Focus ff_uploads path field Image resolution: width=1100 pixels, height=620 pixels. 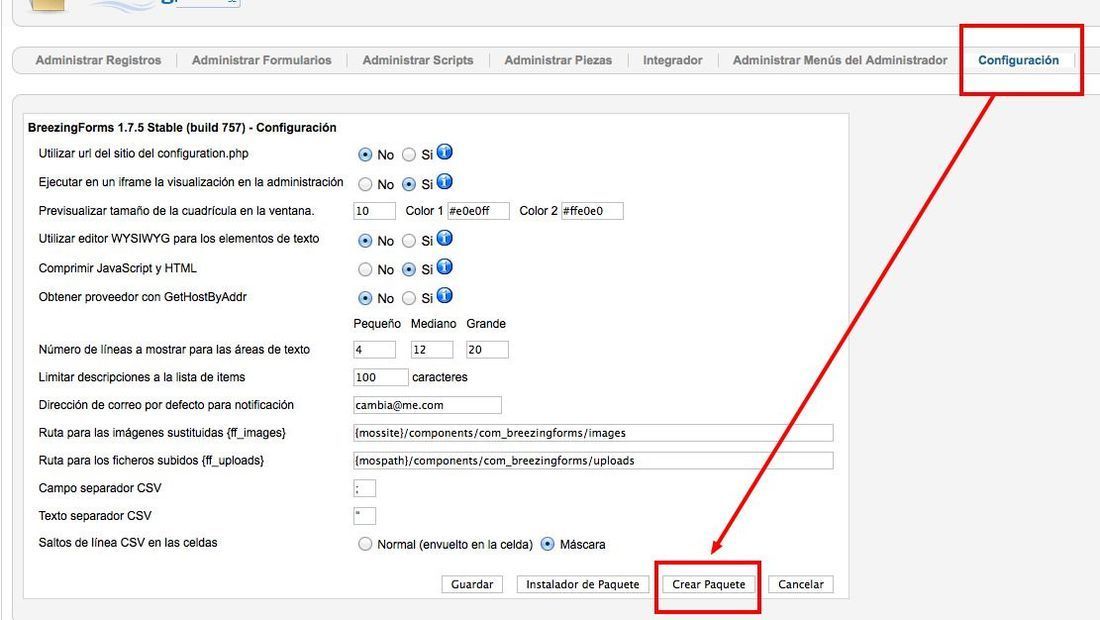(x=593, y=461)
